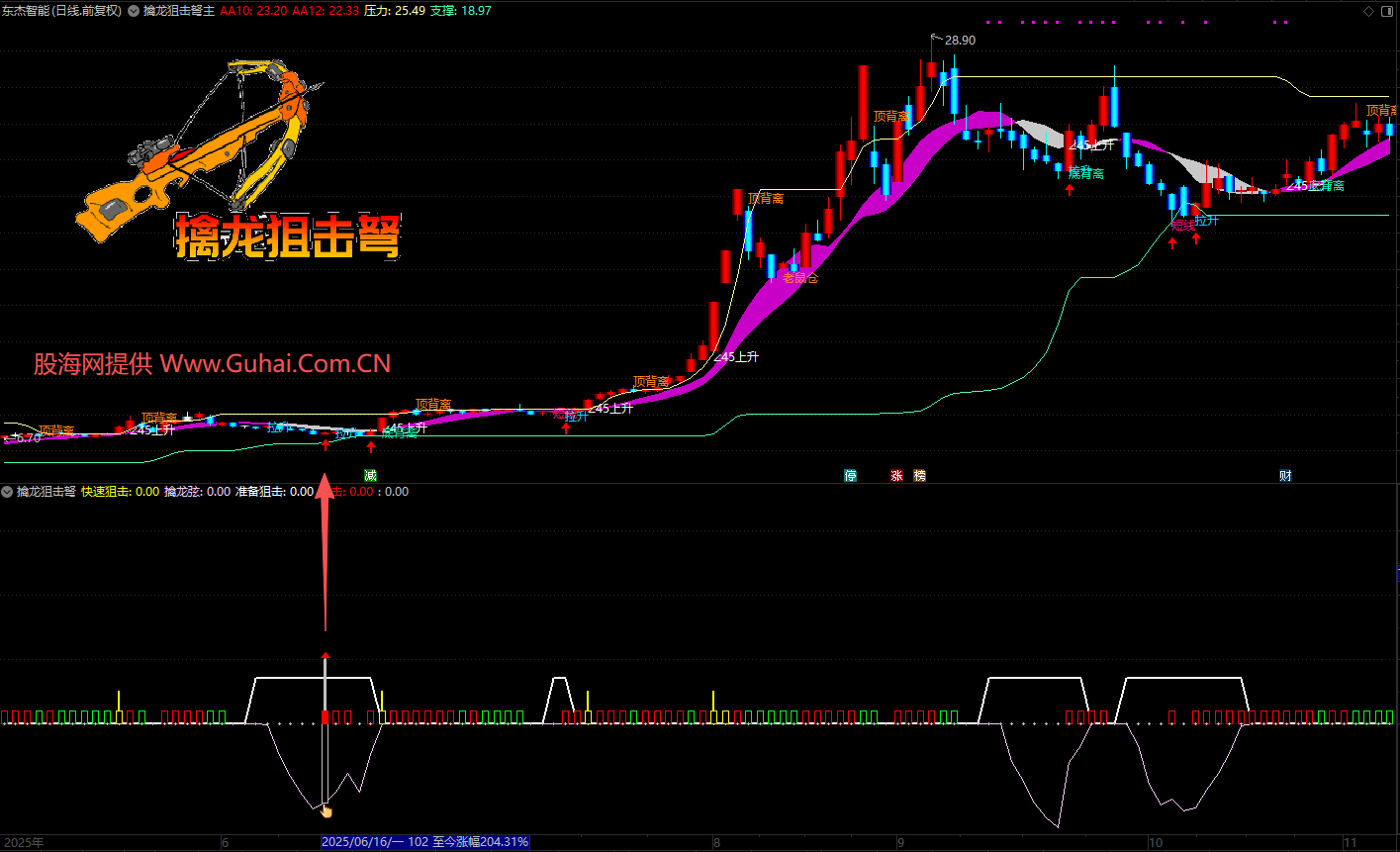The height and width of the screenshot is (852, 1400).
Task: Open the dropdown arrow beside 擒龙狙击弩主
Action: tap(134, 11)
